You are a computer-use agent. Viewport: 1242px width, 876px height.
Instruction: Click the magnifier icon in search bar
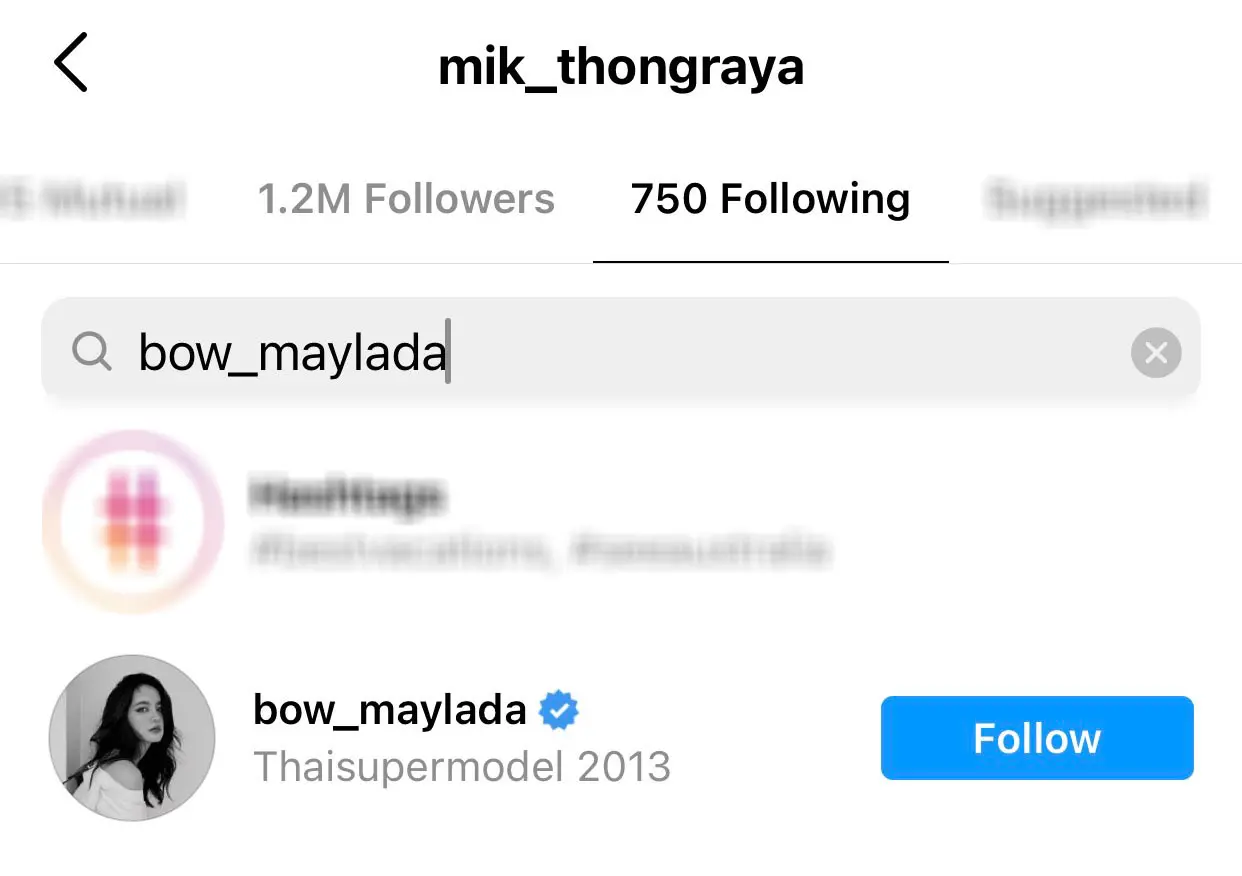[x=92, y=352]
